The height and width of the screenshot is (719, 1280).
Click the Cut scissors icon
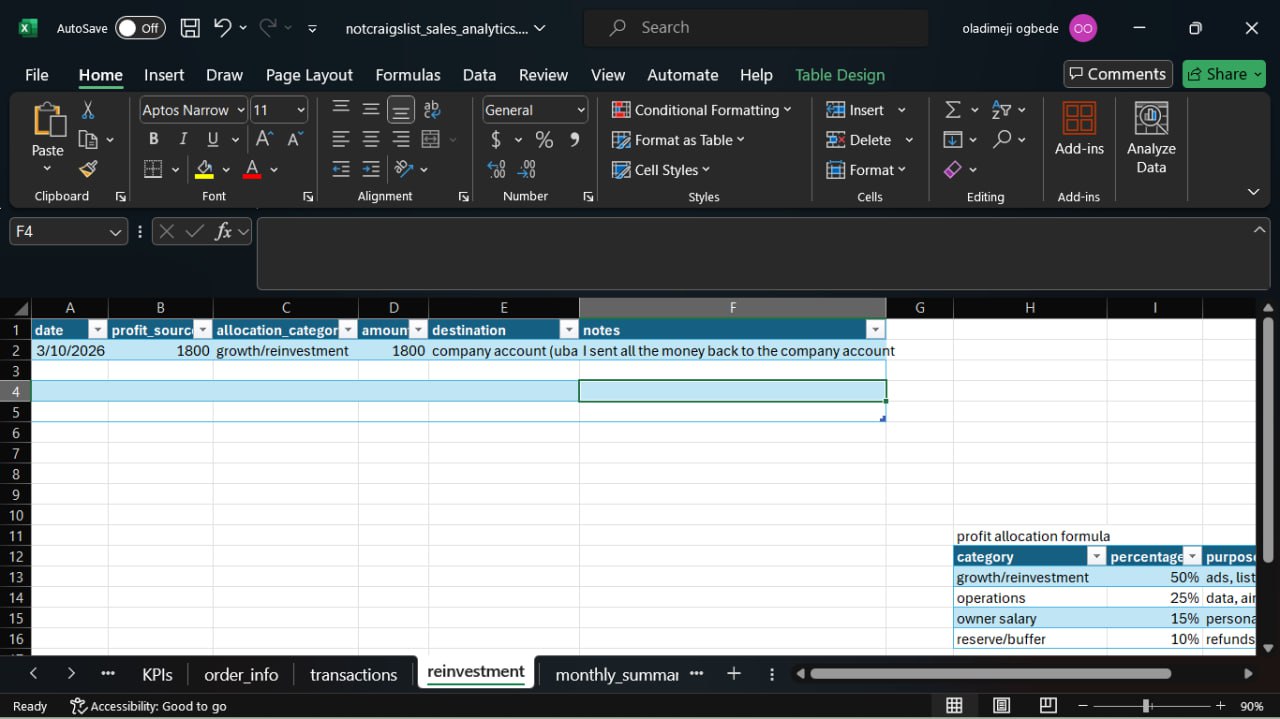click(88, 110)
